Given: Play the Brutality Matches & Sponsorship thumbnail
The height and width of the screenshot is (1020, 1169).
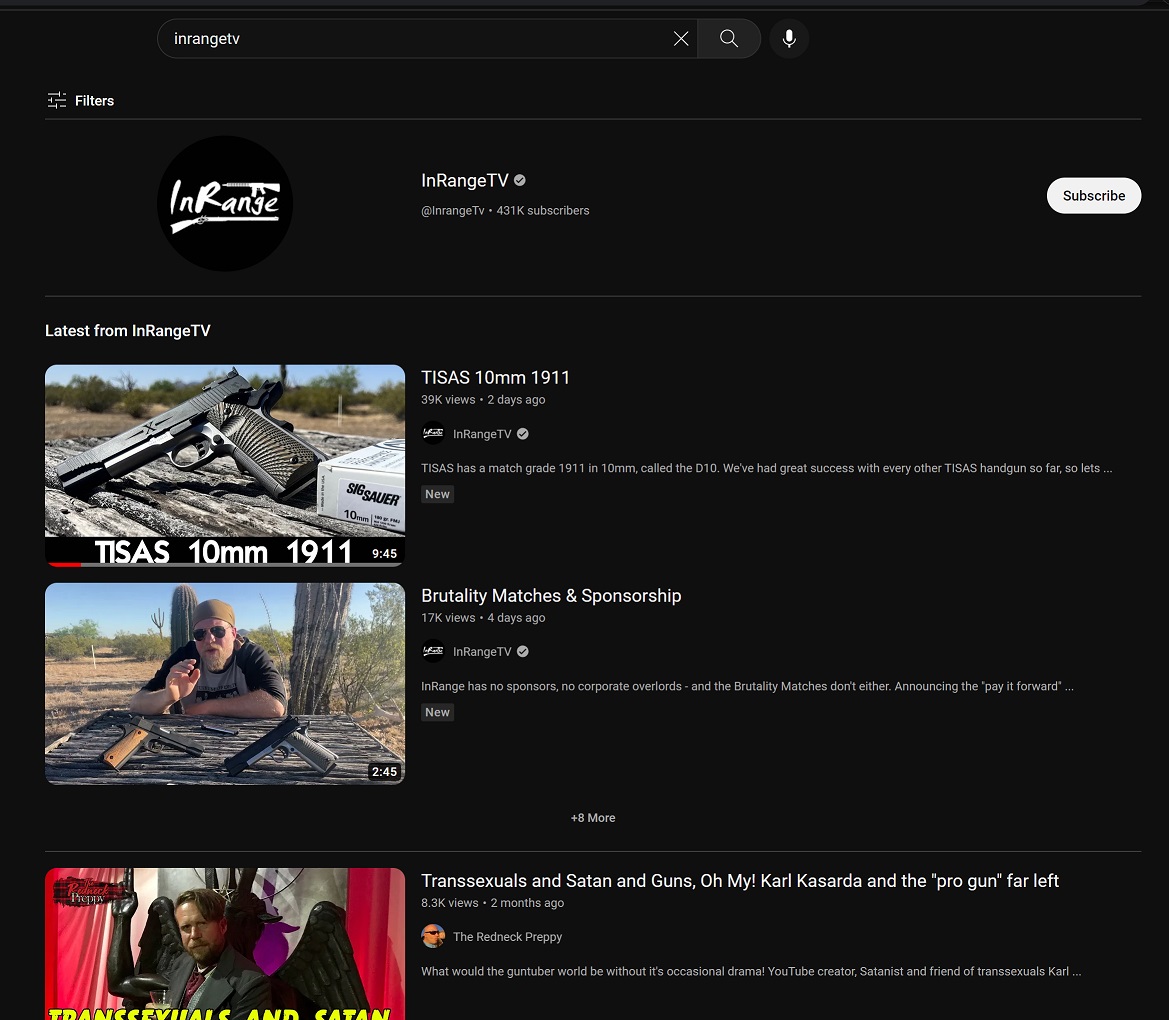Looking at the screenshot, I should [225, 684].
